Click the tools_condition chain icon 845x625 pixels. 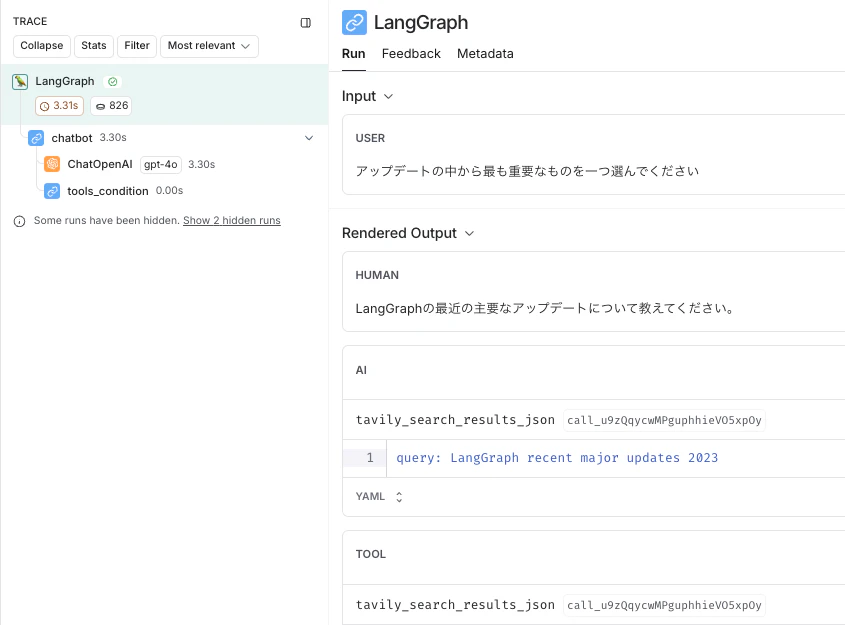(52, 191)
